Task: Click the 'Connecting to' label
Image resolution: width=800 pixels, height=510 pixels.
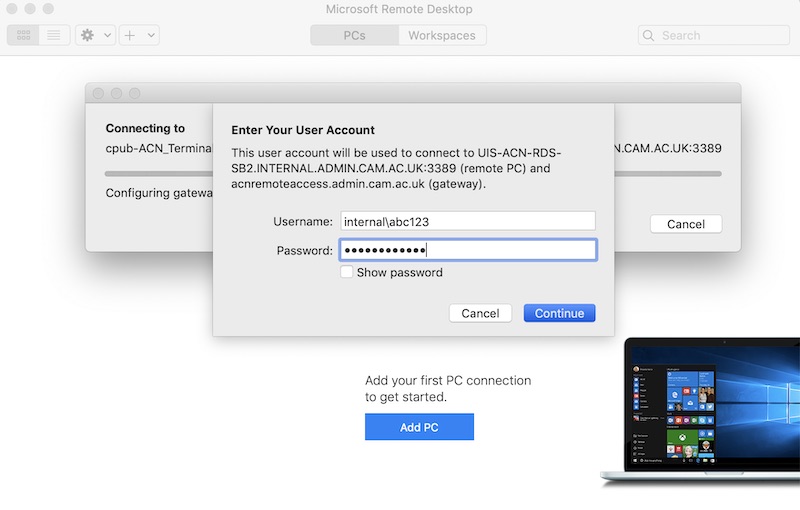Action: [x=145, y=128]
